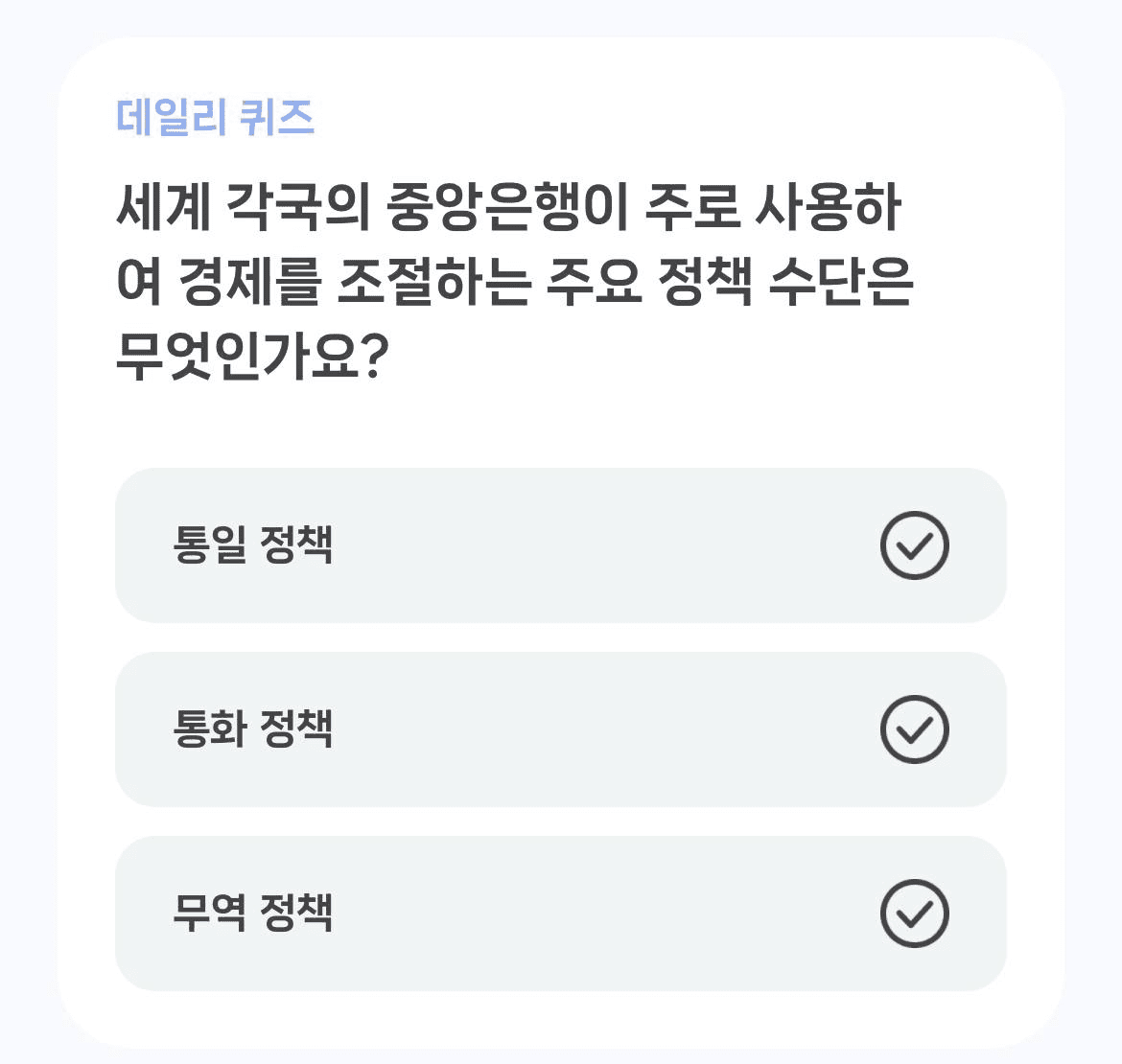1122x1064 pixels.
Task: Tap the circled checkmark in the first answer
Action: pos(915,545)
